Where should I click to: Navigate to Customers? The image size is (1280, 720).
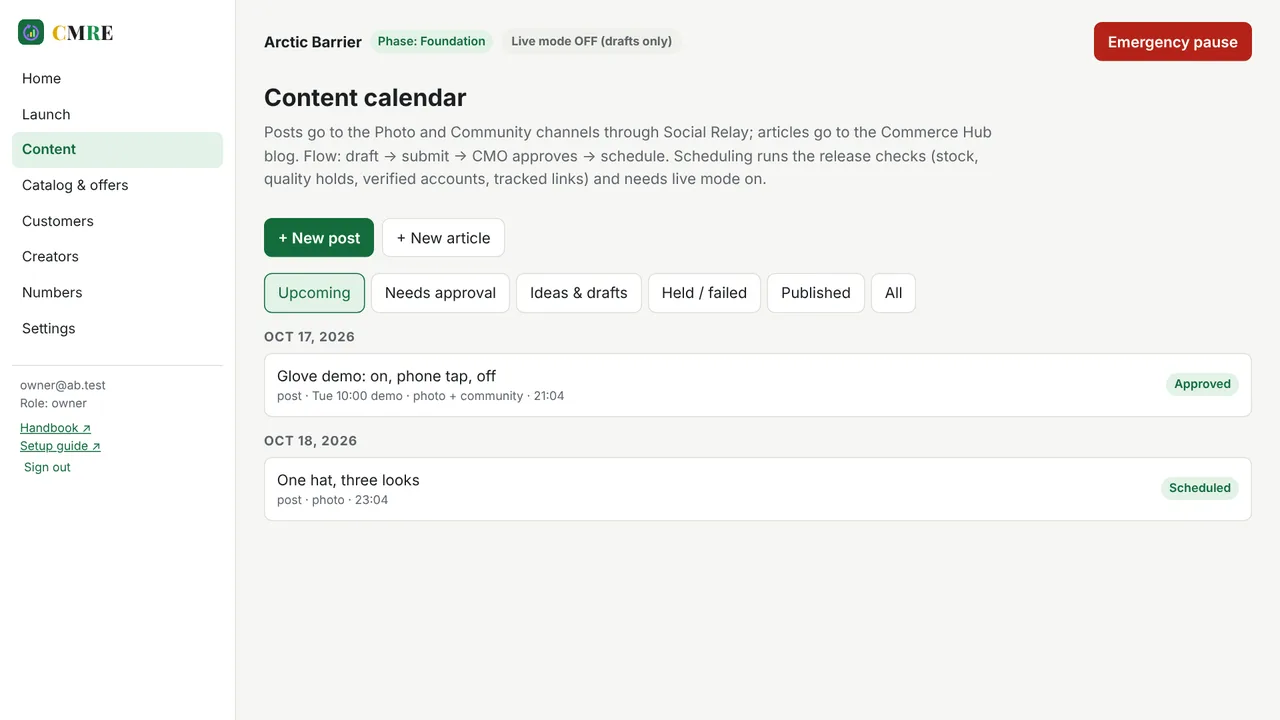pyautogui.click(x=117, y=221)
